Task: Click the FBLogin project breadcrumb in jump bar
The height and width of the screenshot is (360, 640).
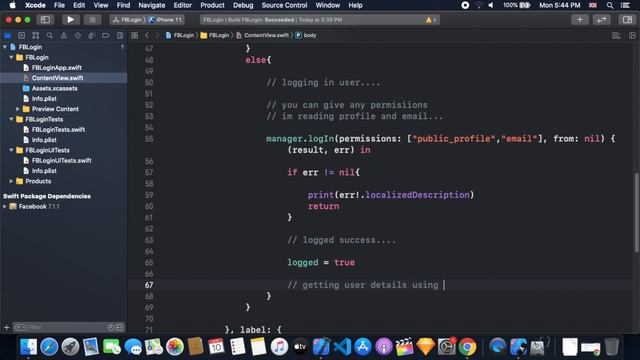Action: pos(180,36)
